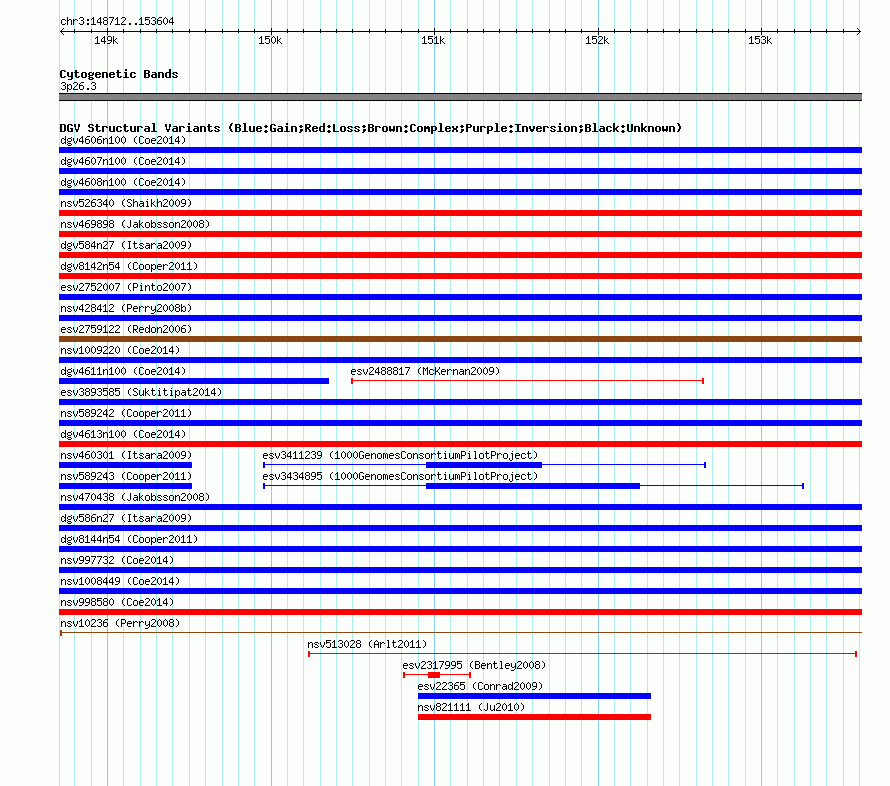The image size is (890, 786).
Task: Click the 149k ruler tick label
Action: pos(106,40)
